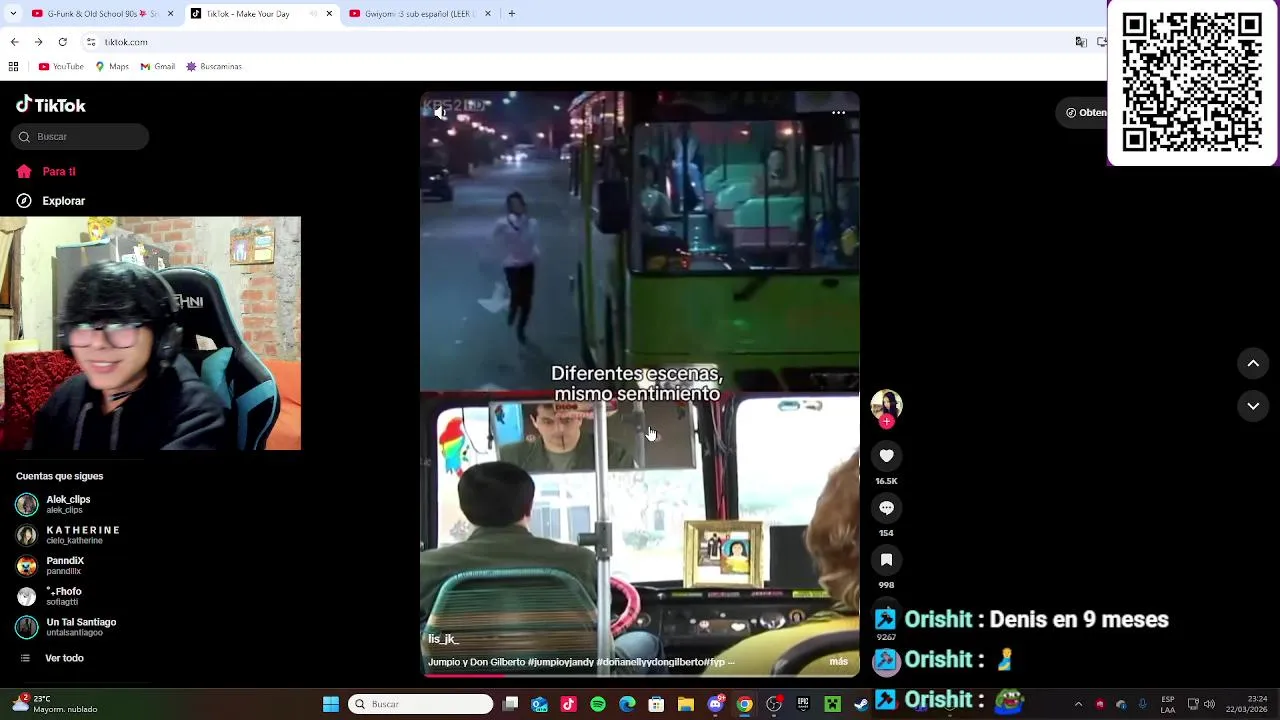Open the Gmail bookmark

(x=158, y=67)
